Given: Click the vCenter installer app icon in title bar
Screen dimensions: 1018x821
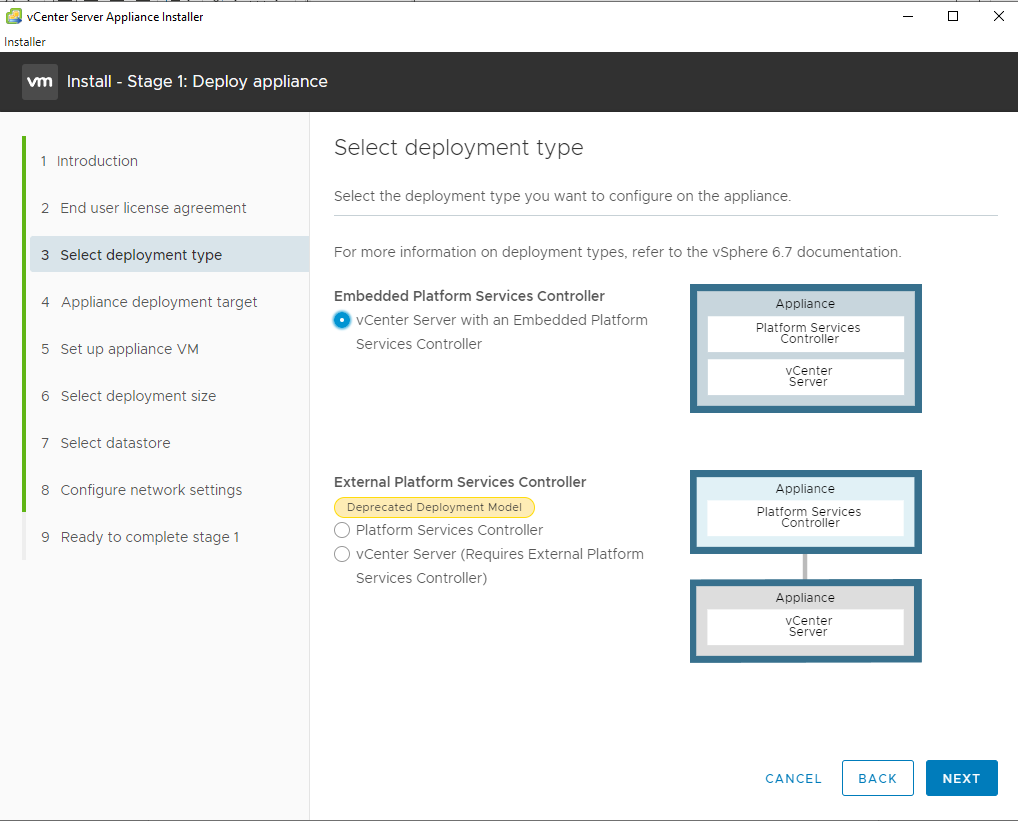Looking at the screenshot, I should 13,16.
